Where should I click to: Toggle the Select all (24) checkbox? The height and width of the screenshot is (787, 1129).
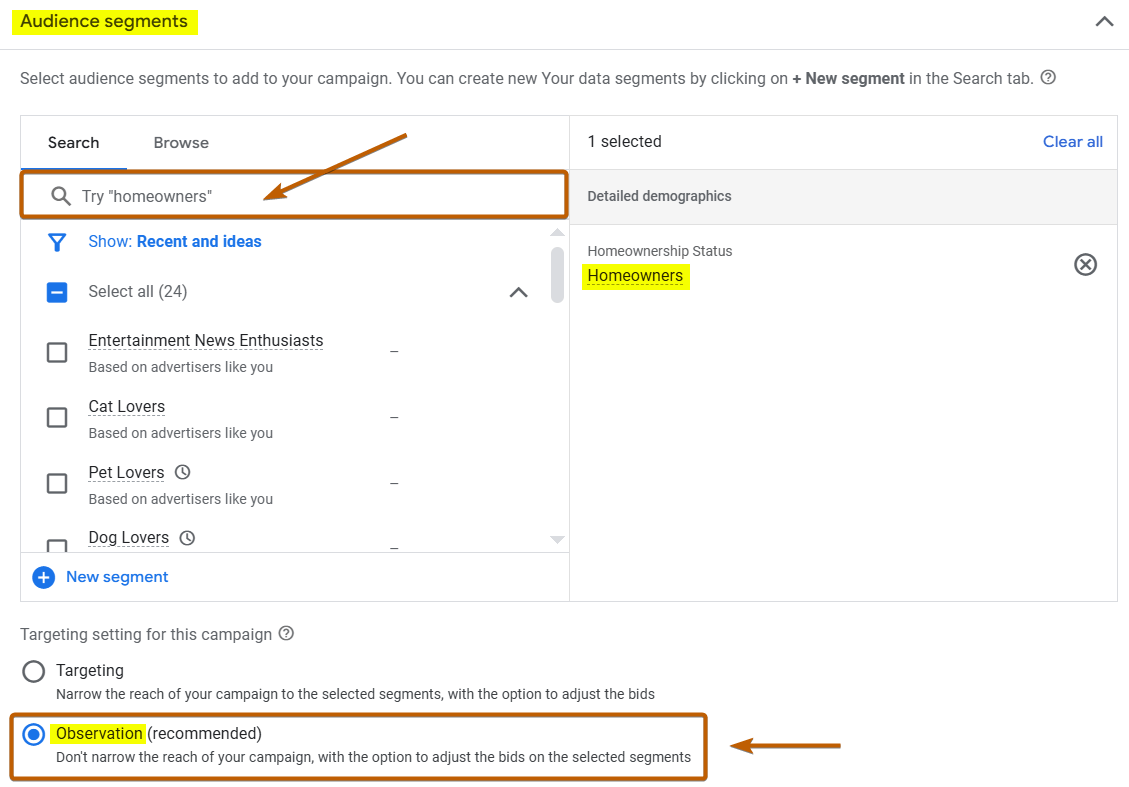click(57, 292)
